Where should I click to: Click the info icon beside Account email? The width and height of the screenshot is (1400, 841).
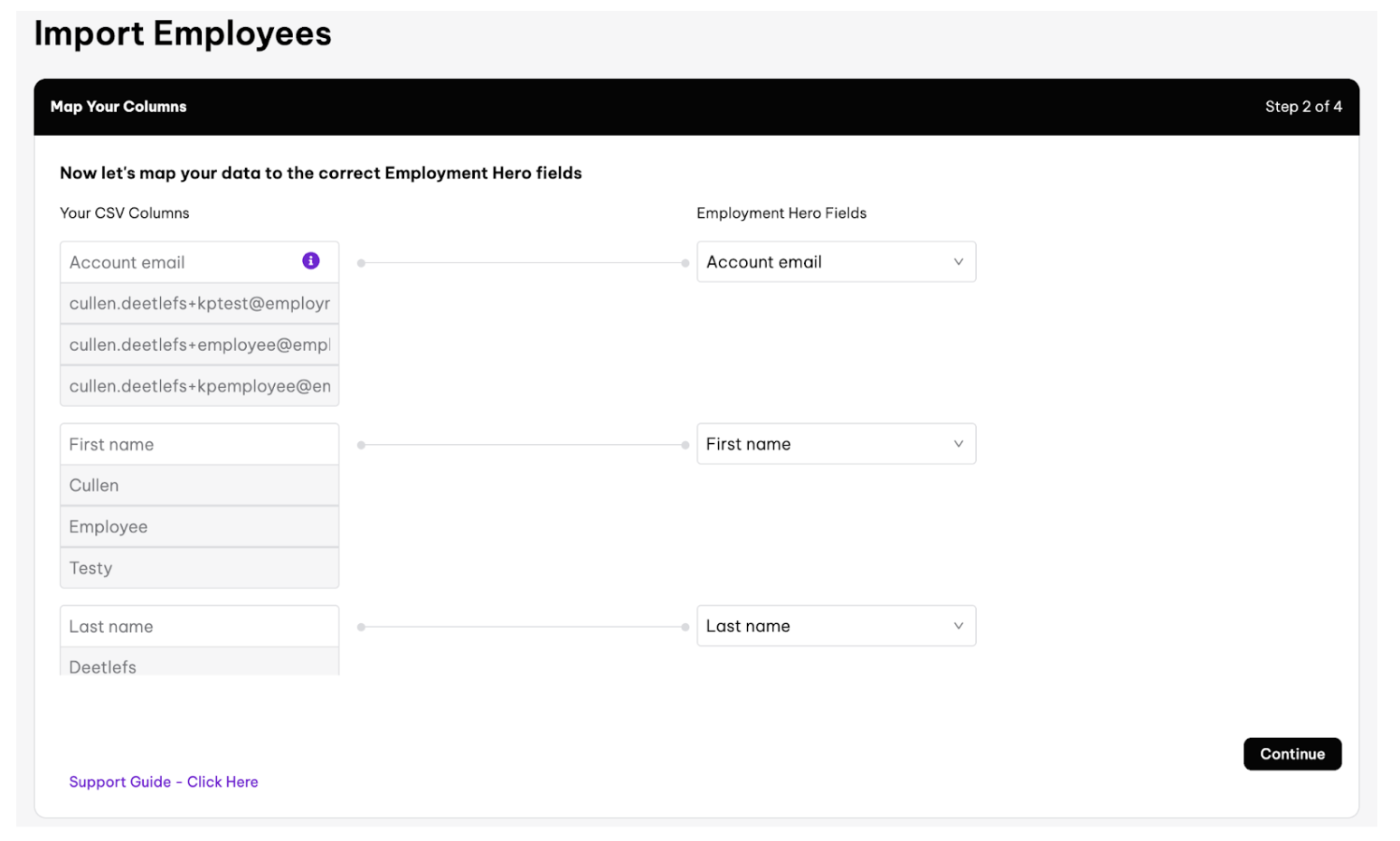(310, 261)
